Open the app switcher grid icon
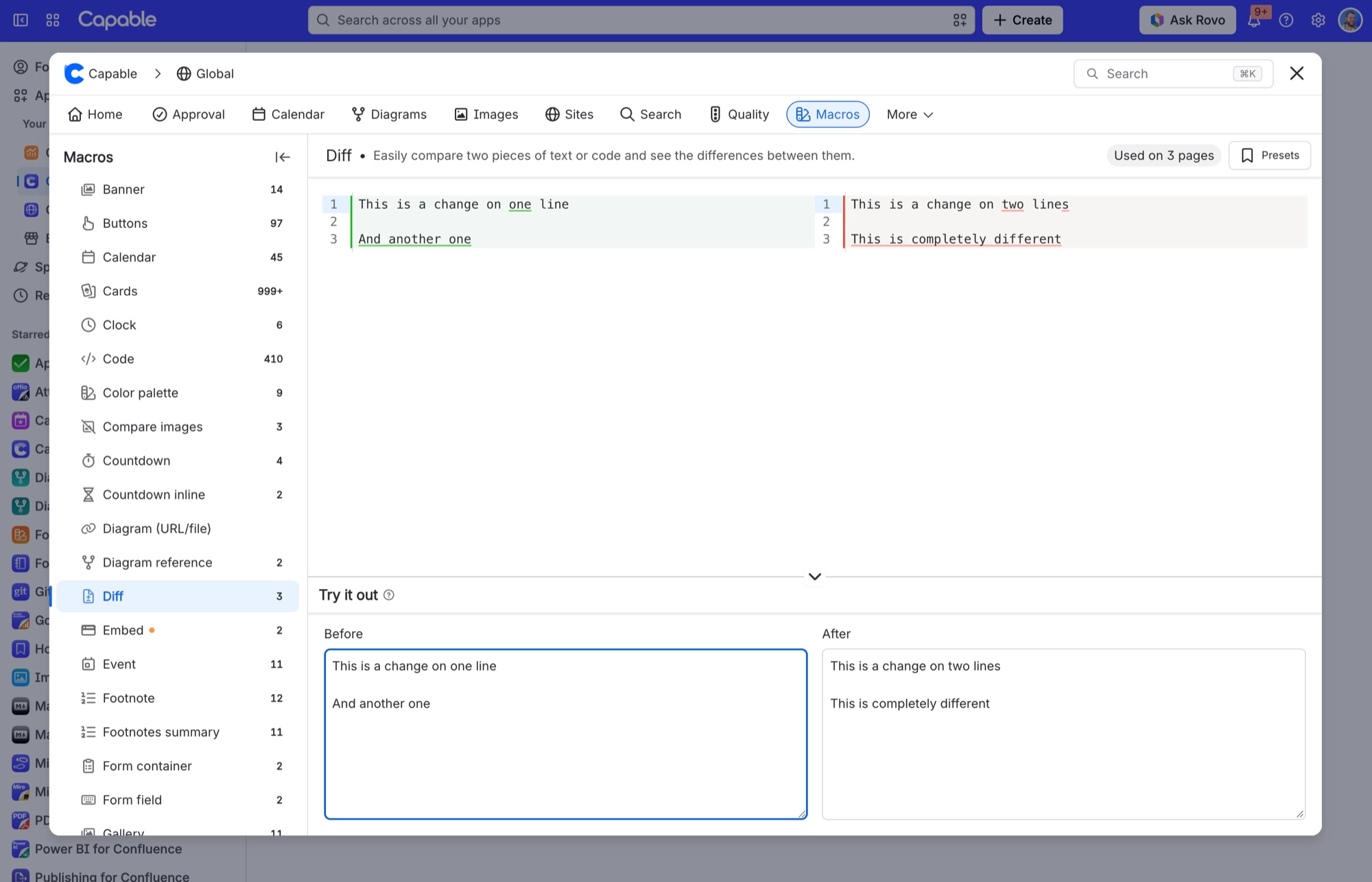 (x=52, y=20)
